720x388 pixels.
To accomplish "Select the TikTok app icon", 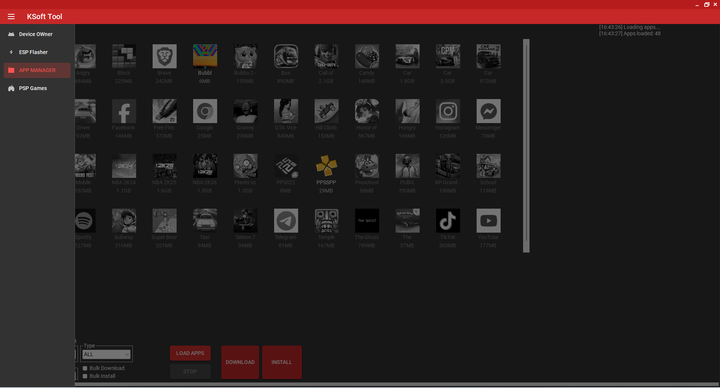I will (x=448, y=221).
